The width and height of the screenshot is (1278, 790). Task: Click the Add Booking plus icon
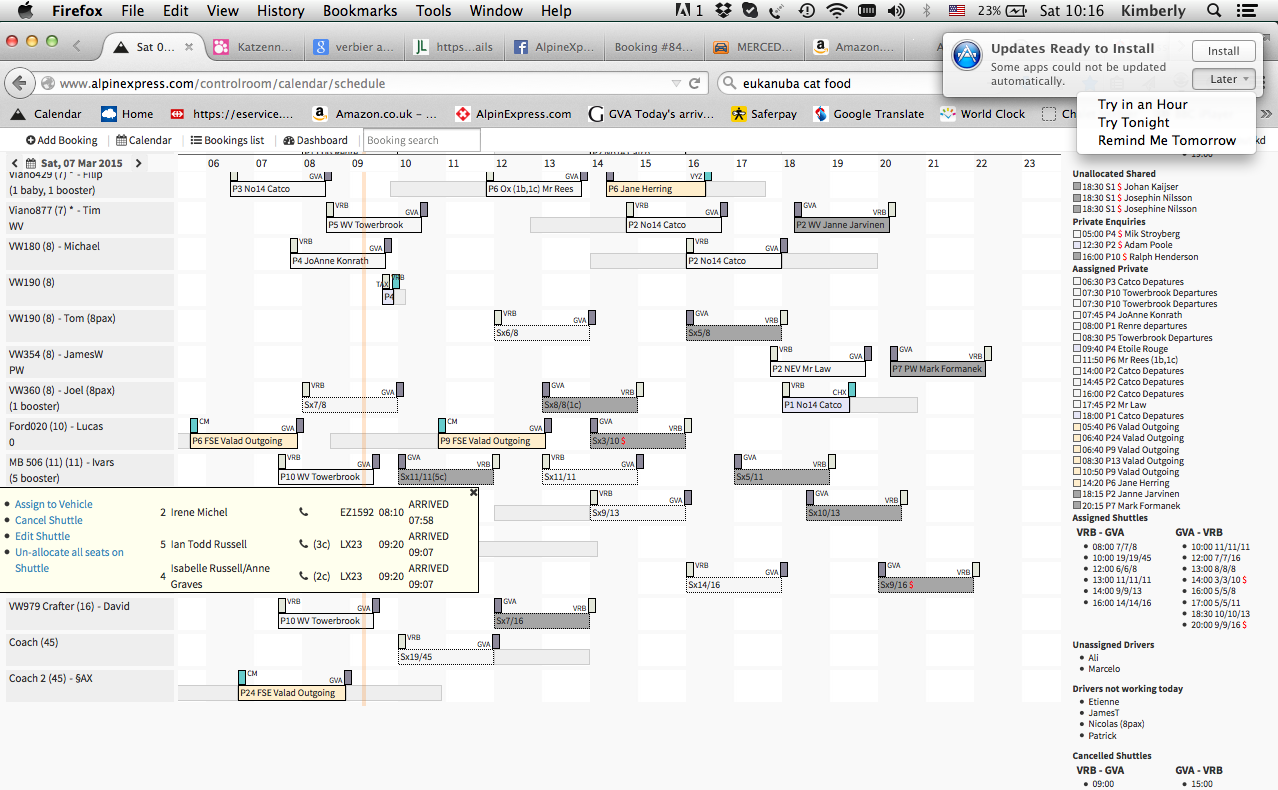[x=31, y=141]
